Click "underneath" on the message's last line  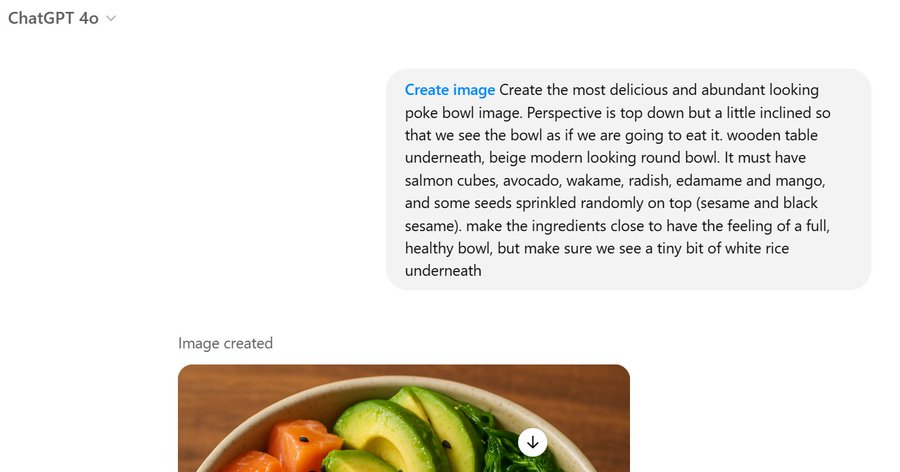coord(443,270)
